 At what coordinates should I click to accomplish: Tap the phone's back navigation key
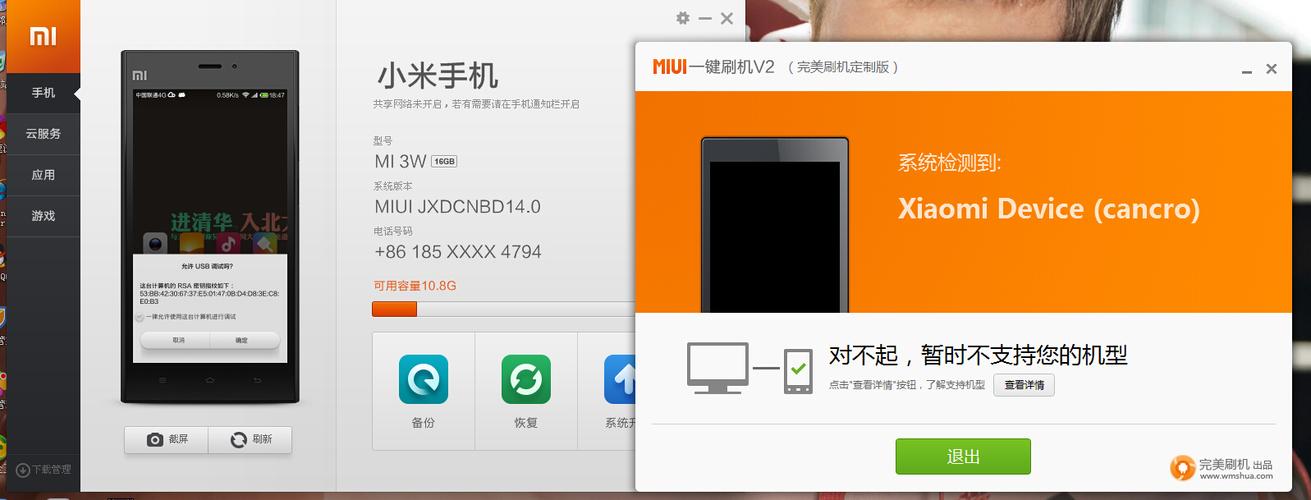pos(255,381)
